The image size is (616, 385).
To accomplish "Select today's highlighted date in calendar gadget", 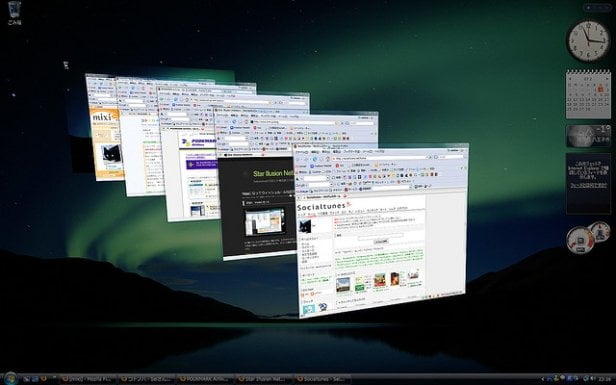I will coord(600,90).
